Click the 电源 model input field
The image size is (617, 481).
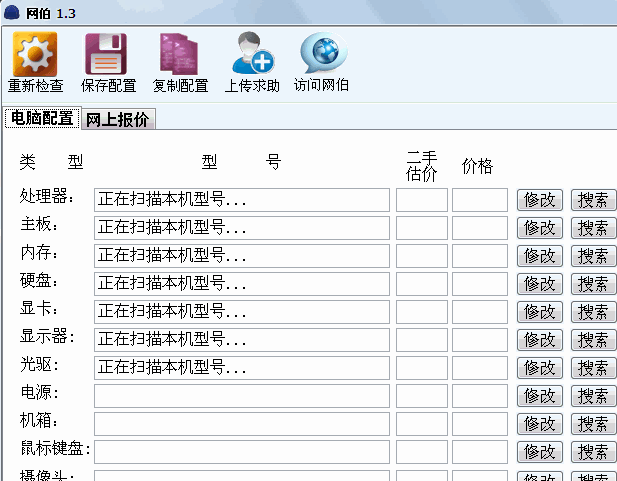pos(241,396)
